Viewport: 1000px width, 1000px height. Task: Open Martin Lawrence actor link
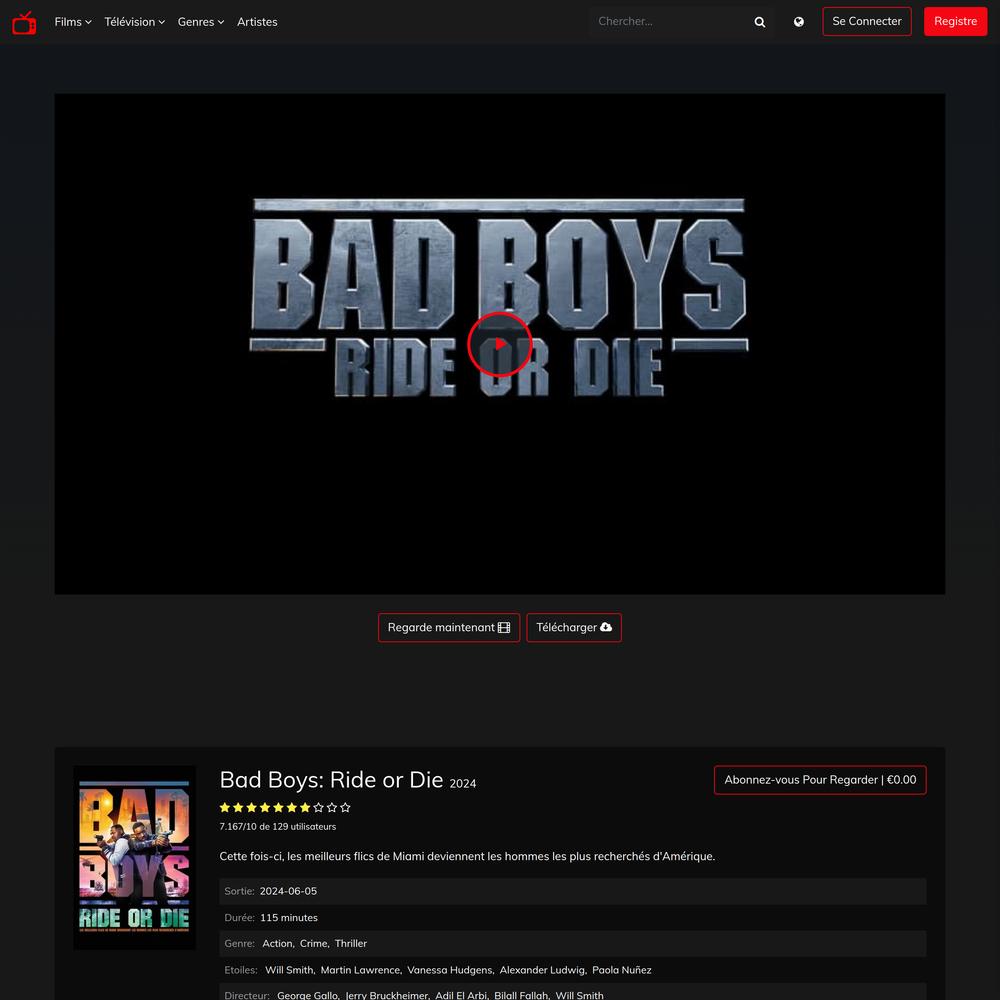click(x=360, y=970)
